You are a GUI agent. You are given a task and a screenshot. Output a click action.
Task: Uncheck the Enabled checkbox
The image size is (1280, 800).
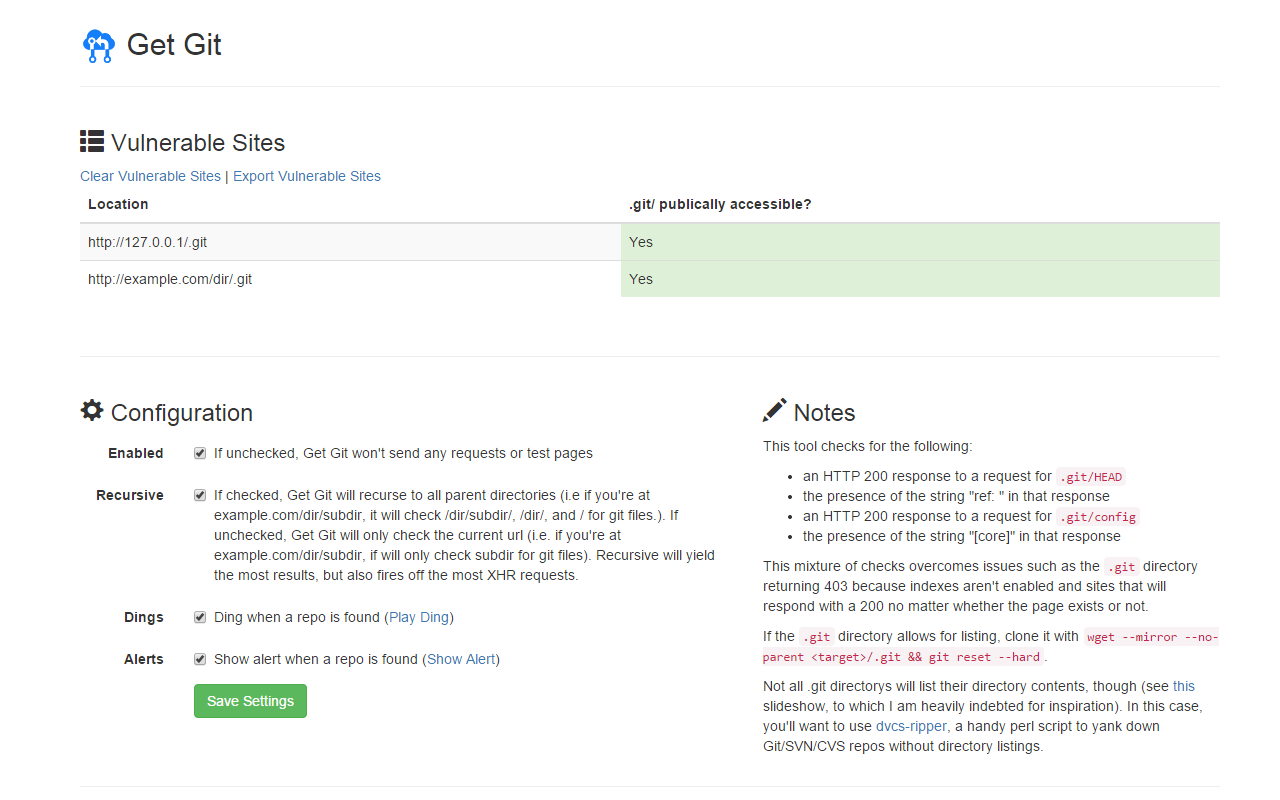(x=200, y=453)
